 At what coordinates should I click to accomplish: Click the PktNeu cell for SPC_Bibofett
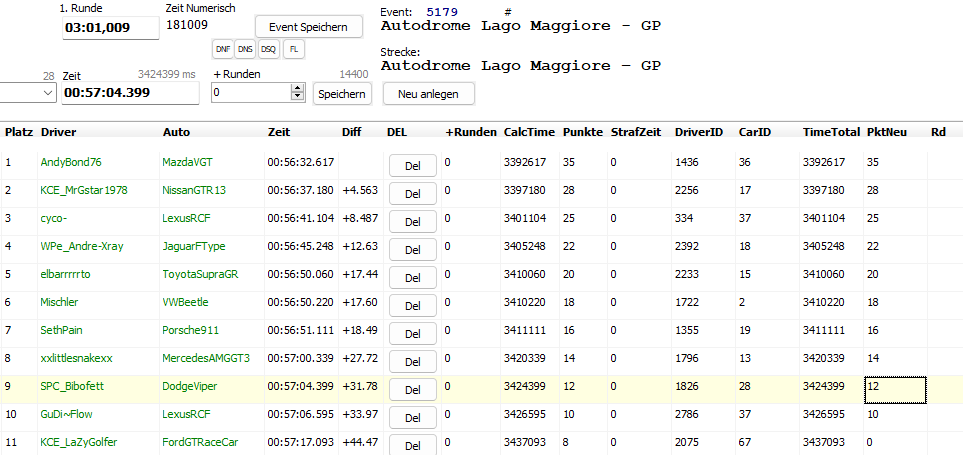(x=895, y=386)
